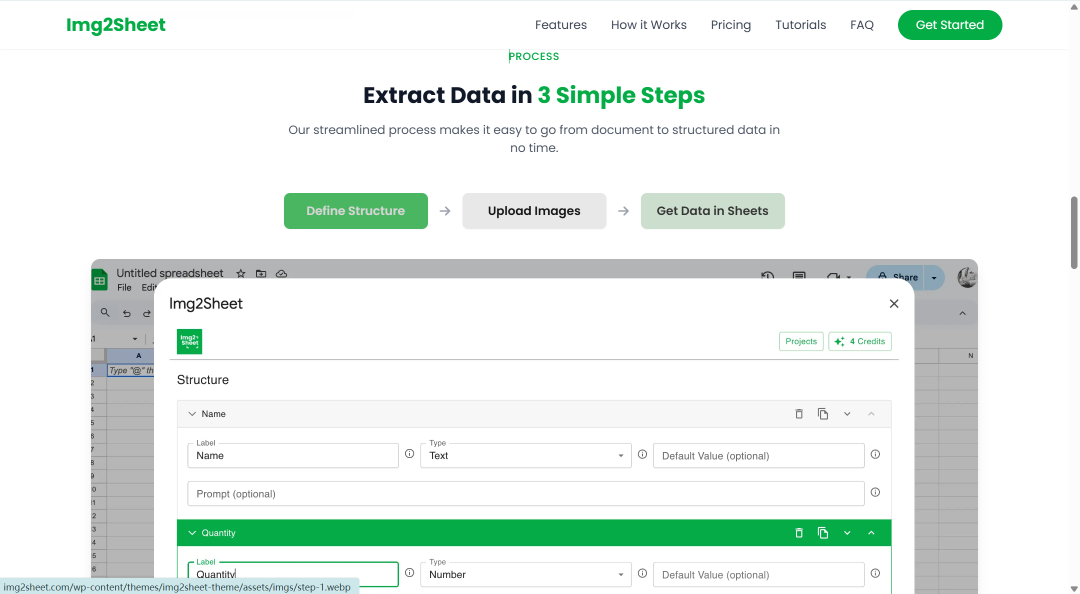This screenshot has height=594, width=1080.
Task: Click info icon next to Name label
Action: 410,453
